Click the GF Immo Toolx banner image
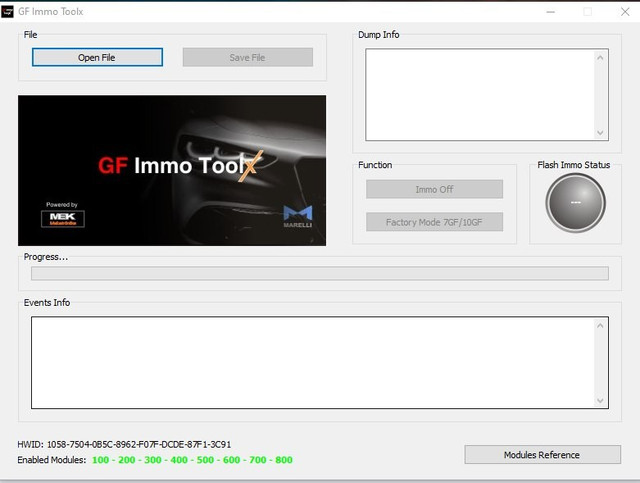This screenshot has height=483, width=640. pyautogui.click(x=172, y=170)
